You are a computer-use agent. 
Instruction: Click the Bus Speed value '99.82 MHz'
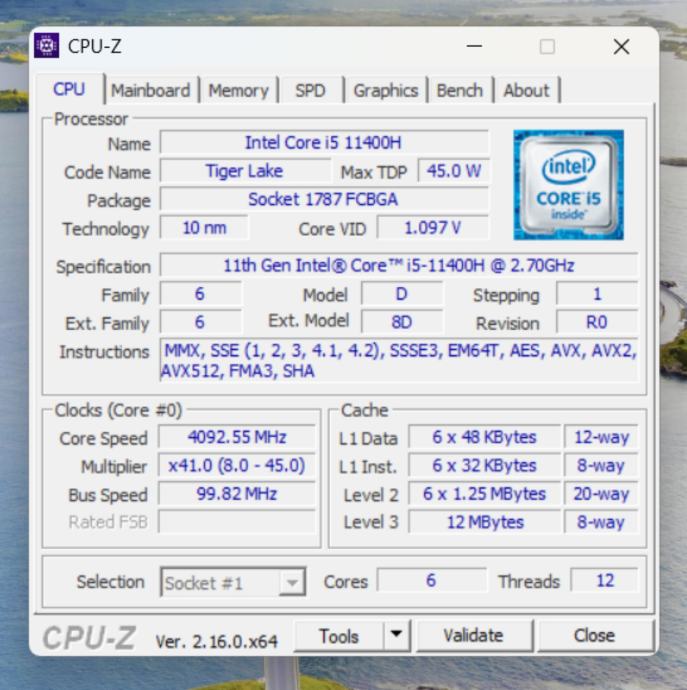(x=237, y=494)
